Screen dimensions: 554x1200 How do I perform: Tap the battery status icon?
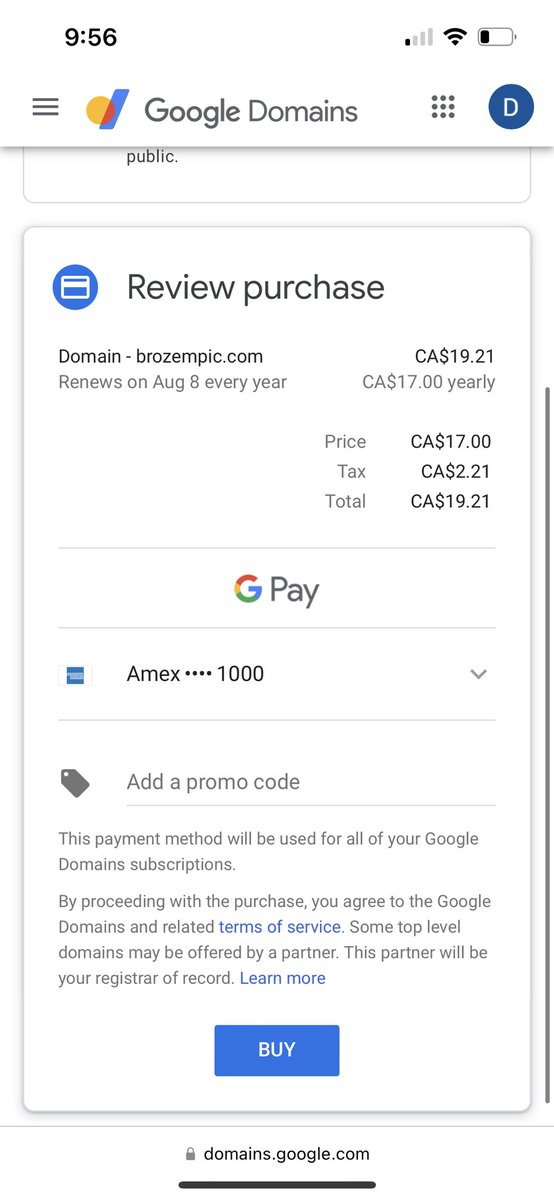click(x=497, y=38)
